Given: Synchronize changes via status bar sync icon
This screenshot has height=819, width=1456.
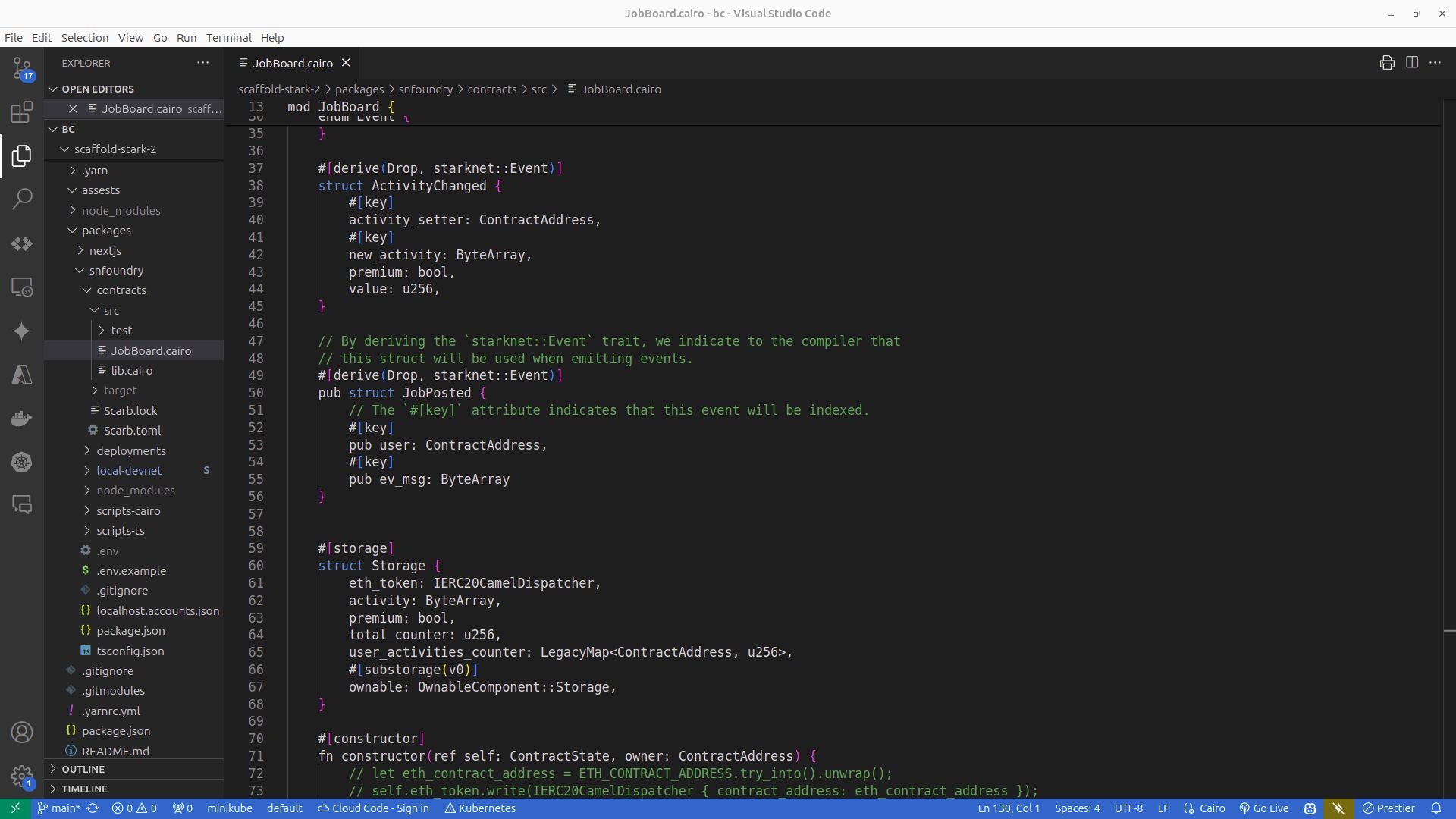Looking at the screenshot, I should 93,808.
